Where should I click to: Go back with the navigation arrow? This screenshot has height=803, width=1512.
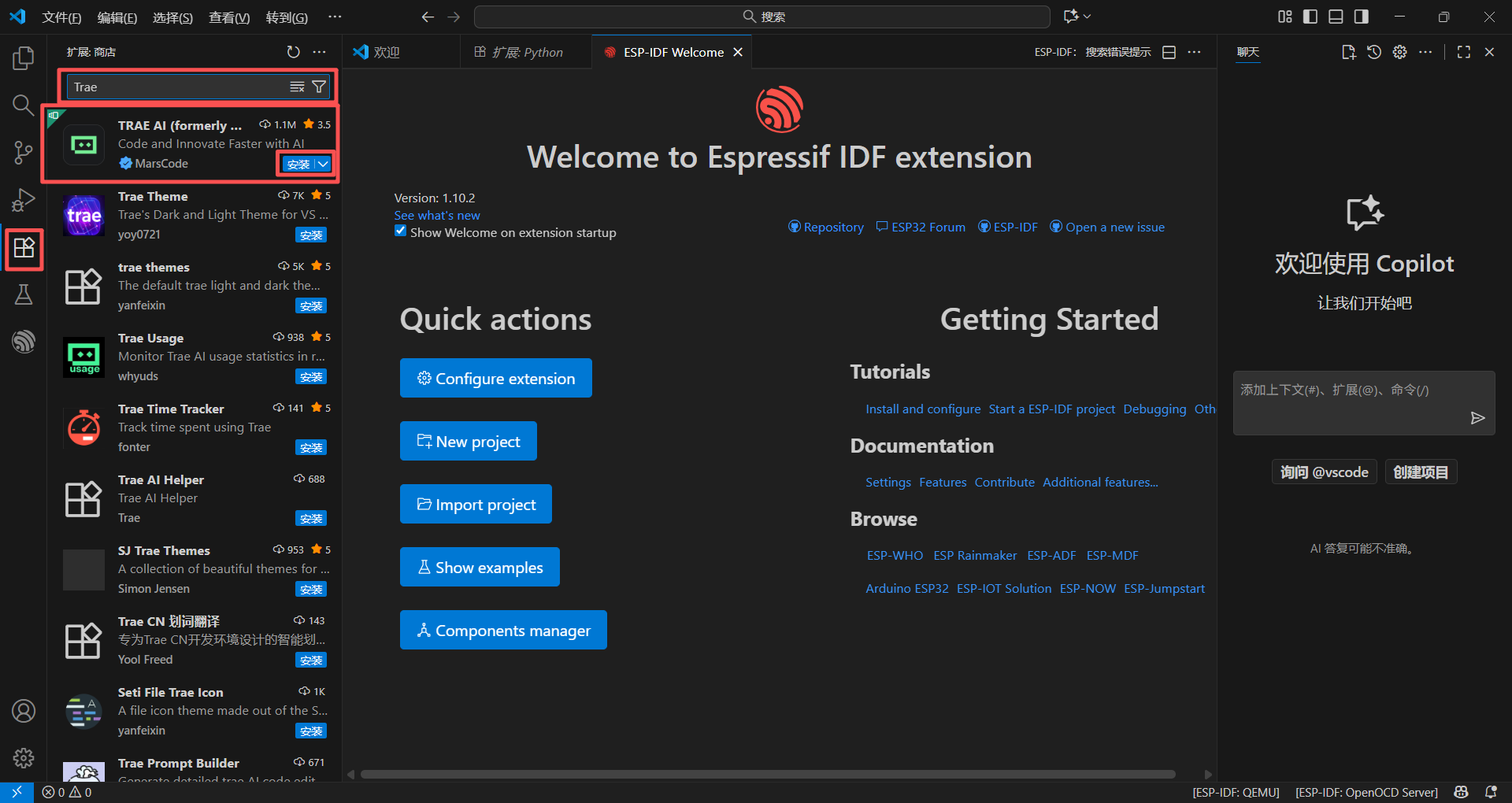click(x=428, y=17)
